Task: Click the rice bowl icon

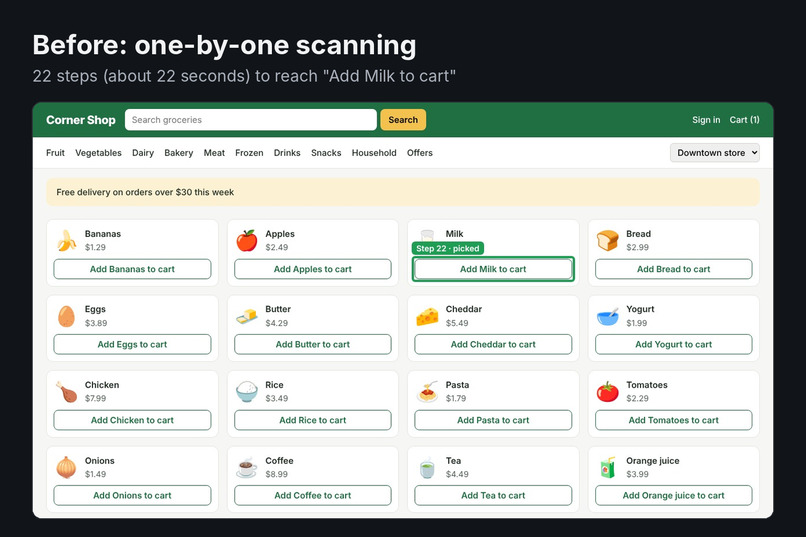Action: point(247,392)
